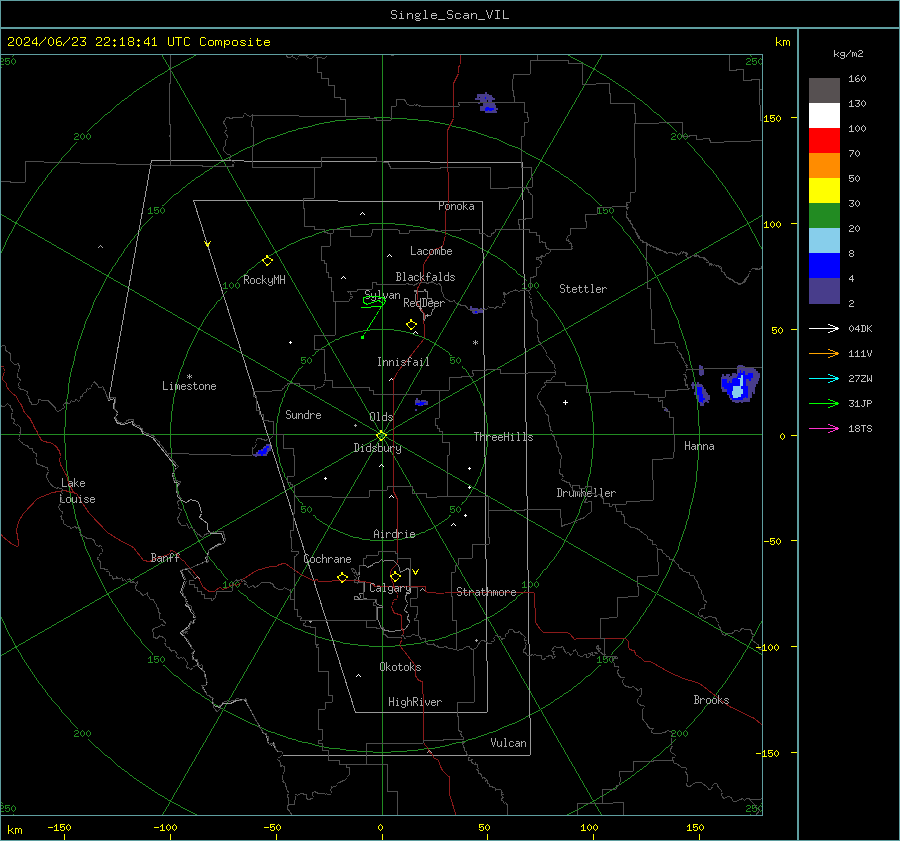The height and width of the screenshot is (841, 900).
Task: Click the green storm track outline at Sylvan
Action: click(x=374, y=300)
